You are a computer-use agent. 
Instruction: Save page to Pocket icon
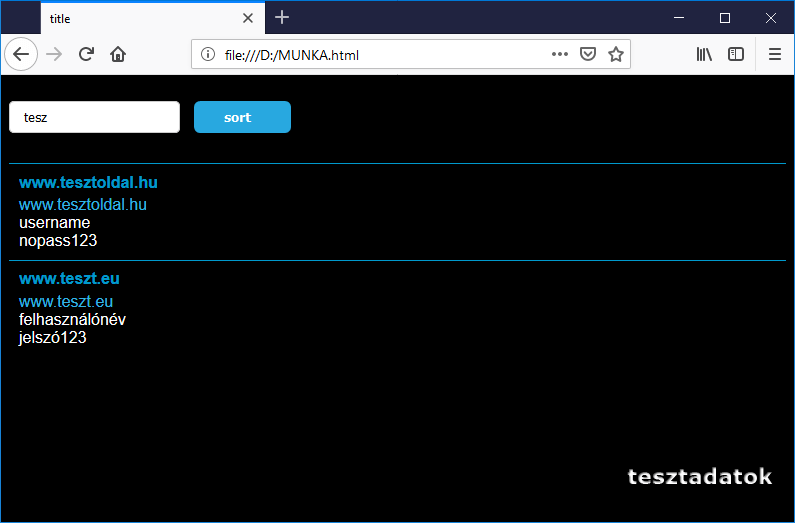tap(589, 54)
